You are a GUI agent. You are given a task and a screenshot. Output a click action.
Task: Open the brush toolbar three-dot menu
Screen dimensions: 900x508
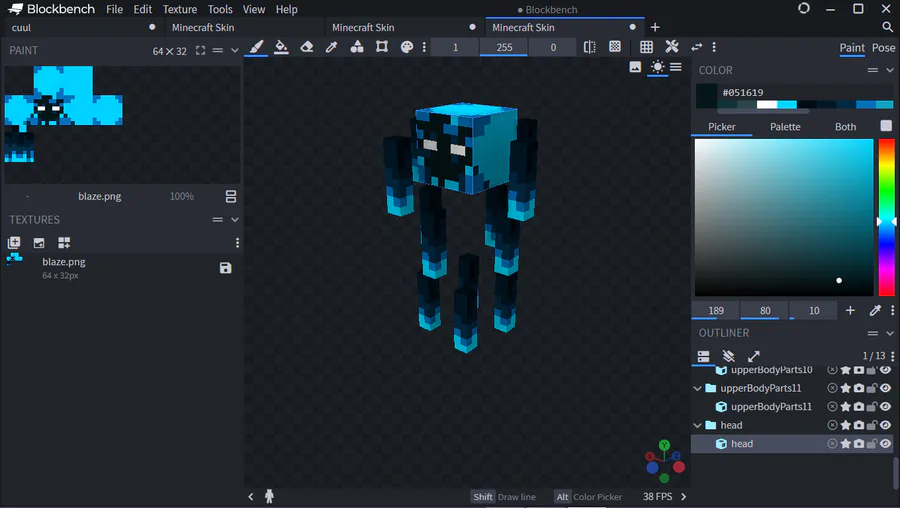pos(424,47)
